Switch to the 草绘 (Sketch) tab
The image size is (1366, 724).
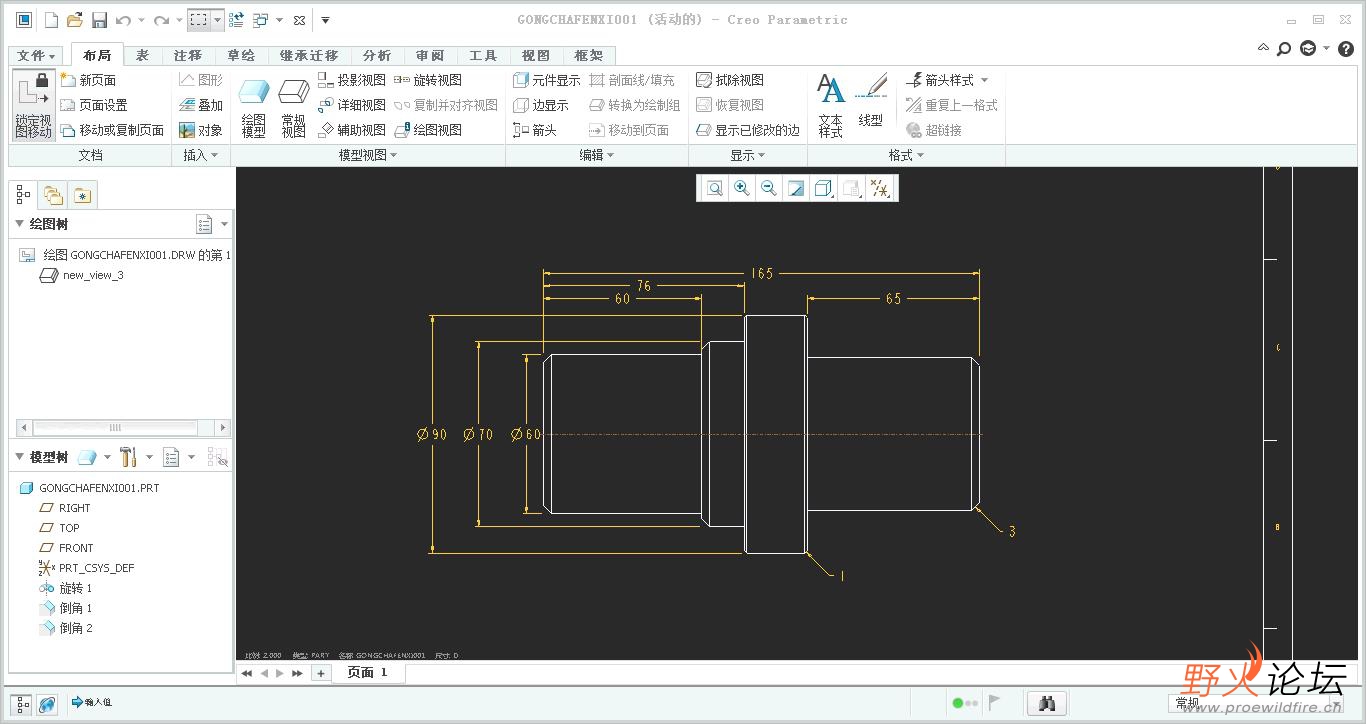pos(241,56)
